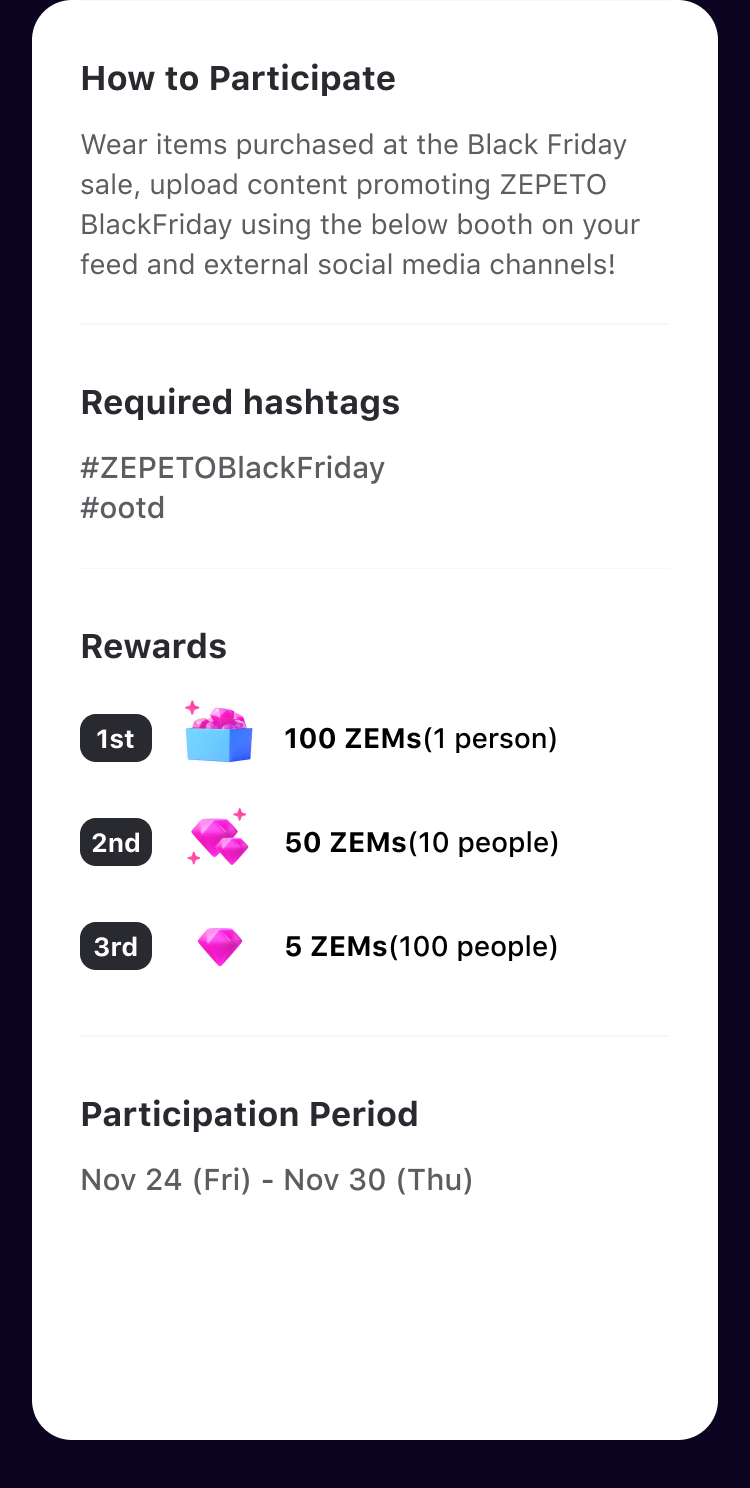Click the 50 ZEMs reward text
Screen dimensions: 750x1488
point(346,843)
